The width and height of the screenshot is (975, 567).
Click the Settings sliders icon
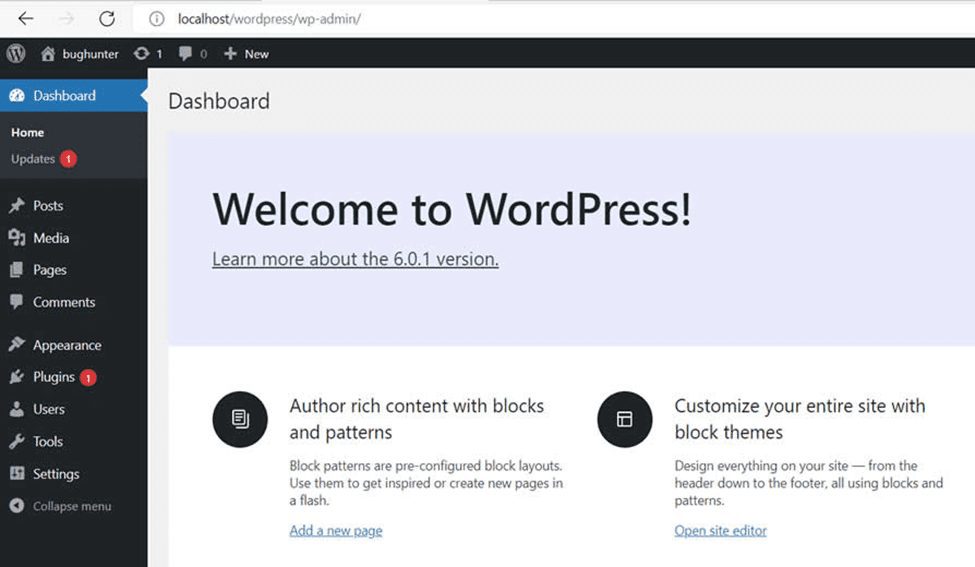point(17,474)
